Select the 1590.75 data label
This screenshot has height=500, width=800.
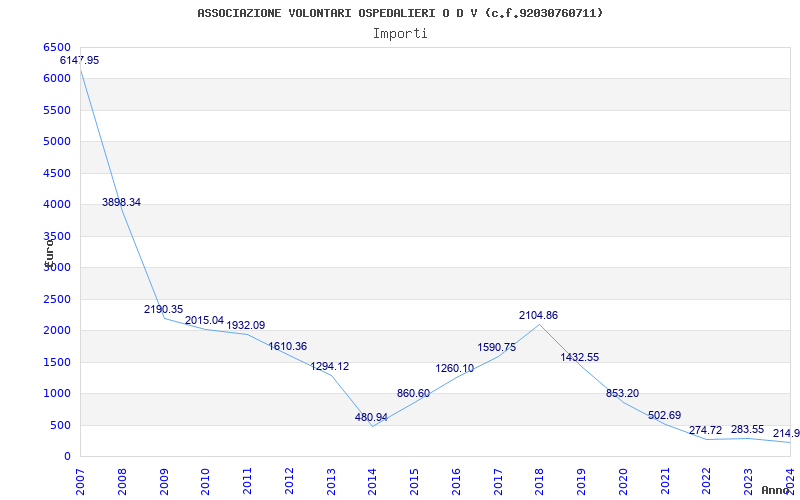(x=496, y=347)
